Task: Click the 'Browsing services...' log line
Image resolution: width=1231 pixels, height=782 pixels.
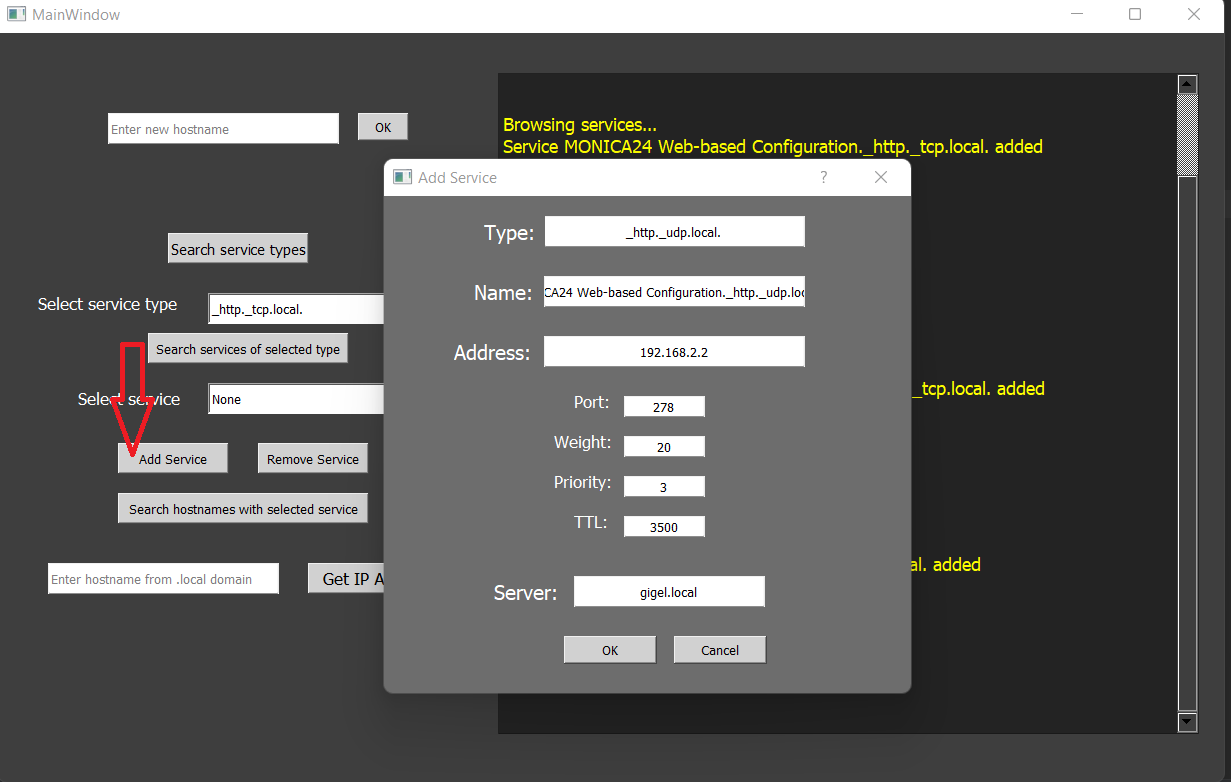Action: pos(580,125)
